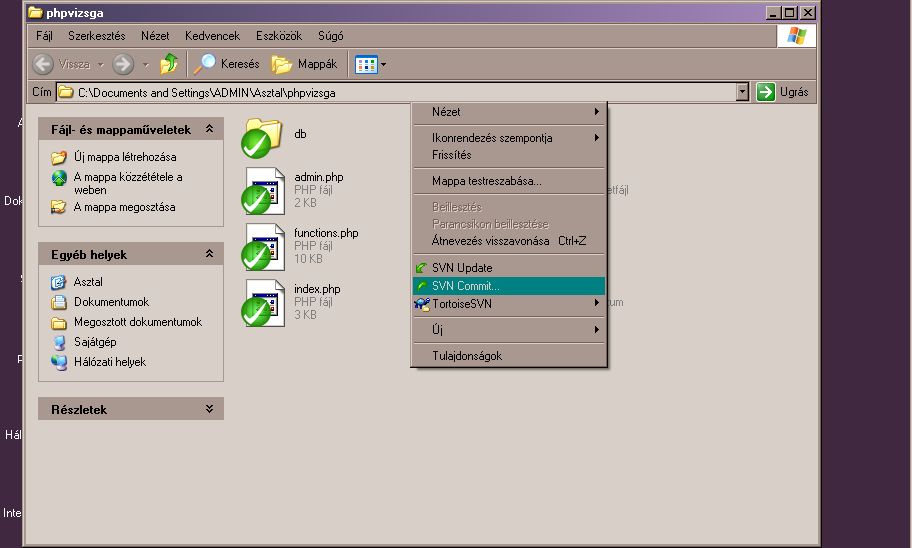912x548 pixels.
Task: Open the Keresés search magnifier
Action: pyautogui.click(x=204, y=63)
